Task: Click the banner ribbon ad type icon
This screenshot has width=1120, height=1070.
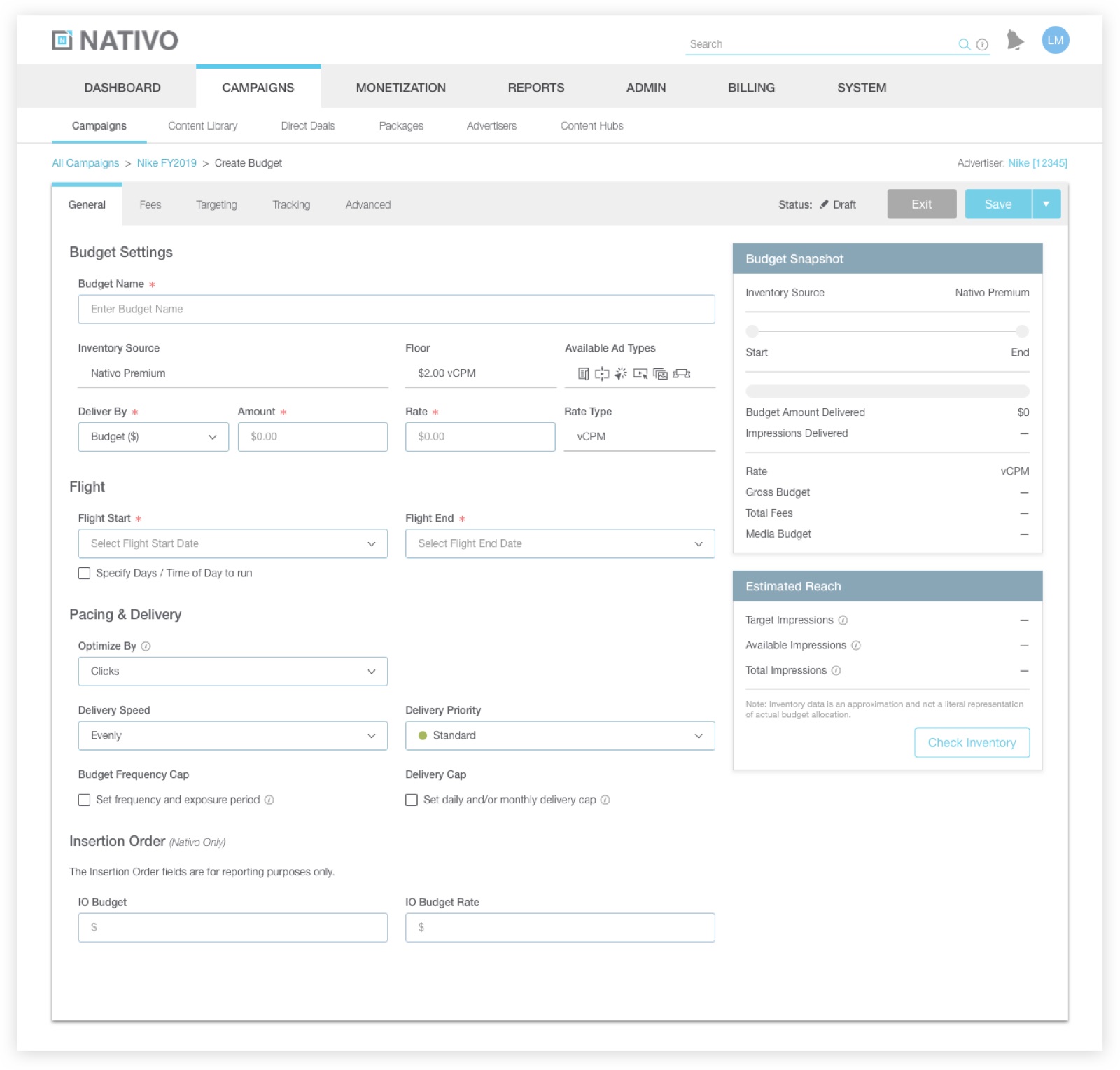Action: 681,374
